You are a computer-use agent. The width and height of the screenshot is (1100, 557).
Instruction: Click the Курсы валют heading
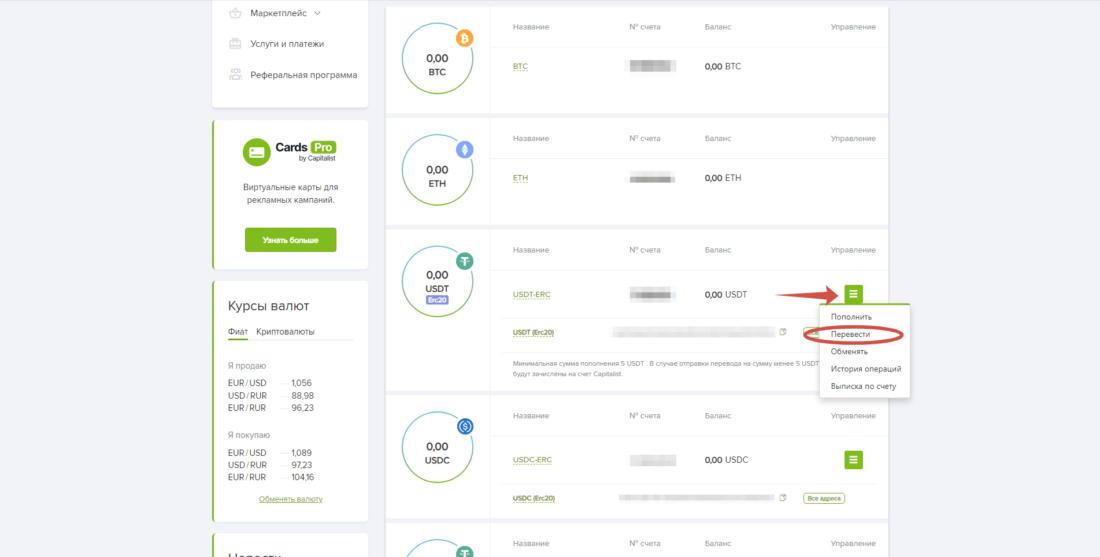(269, 306)
